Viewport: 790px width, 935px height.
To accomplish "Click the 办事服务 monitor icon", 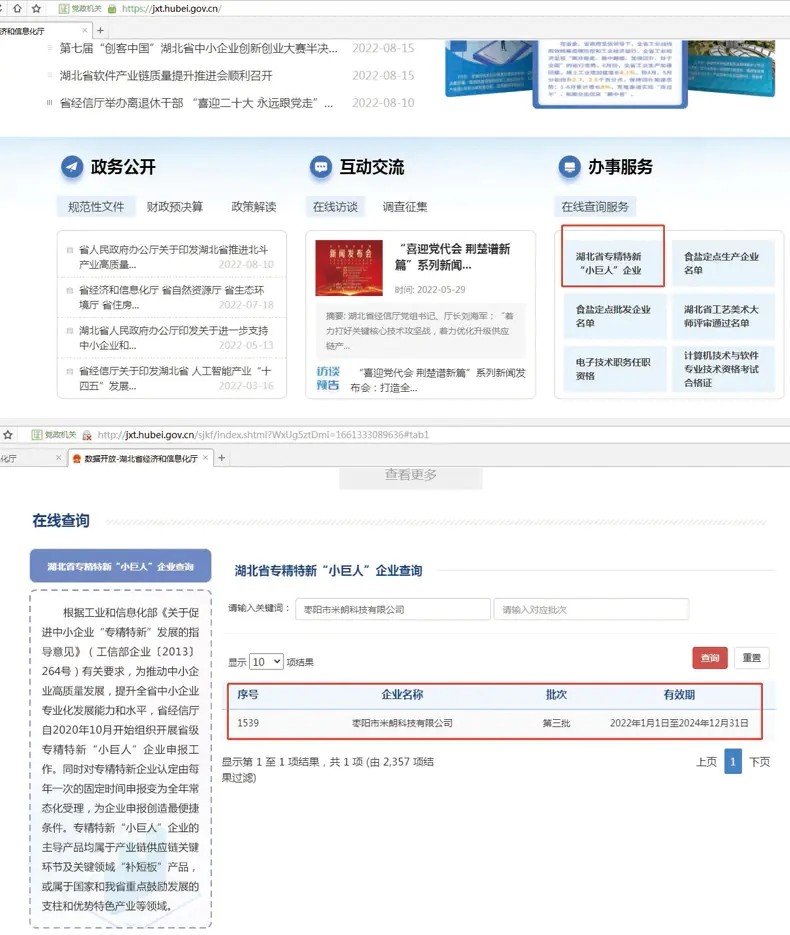I will click(x=569, y=166).
